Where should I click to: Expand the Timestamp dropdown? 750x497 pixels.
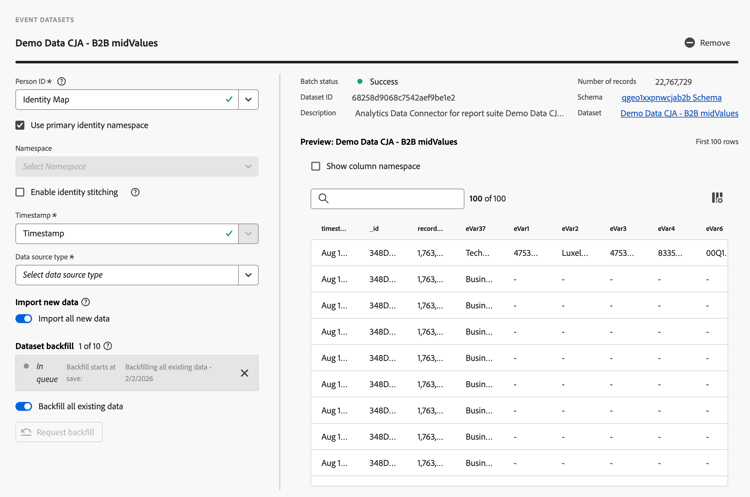248,234
